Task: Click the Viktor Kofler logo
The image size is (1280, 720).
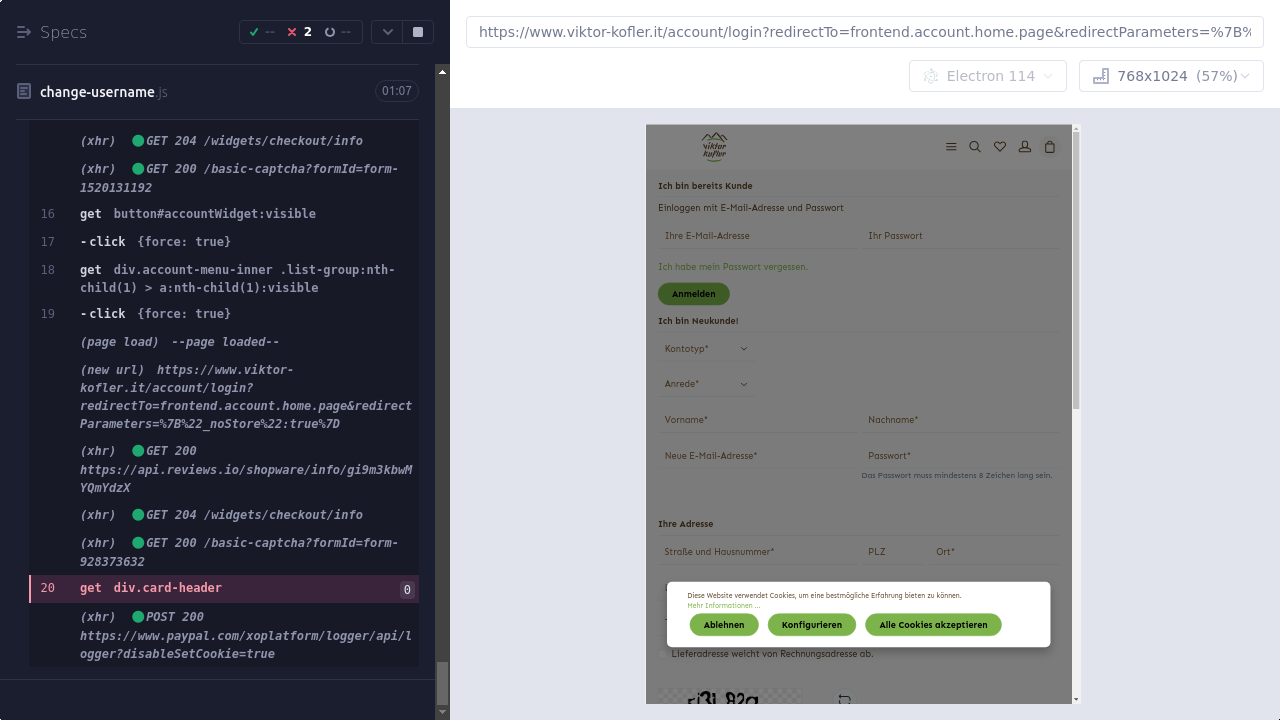Action: click(x=714, y=147)
